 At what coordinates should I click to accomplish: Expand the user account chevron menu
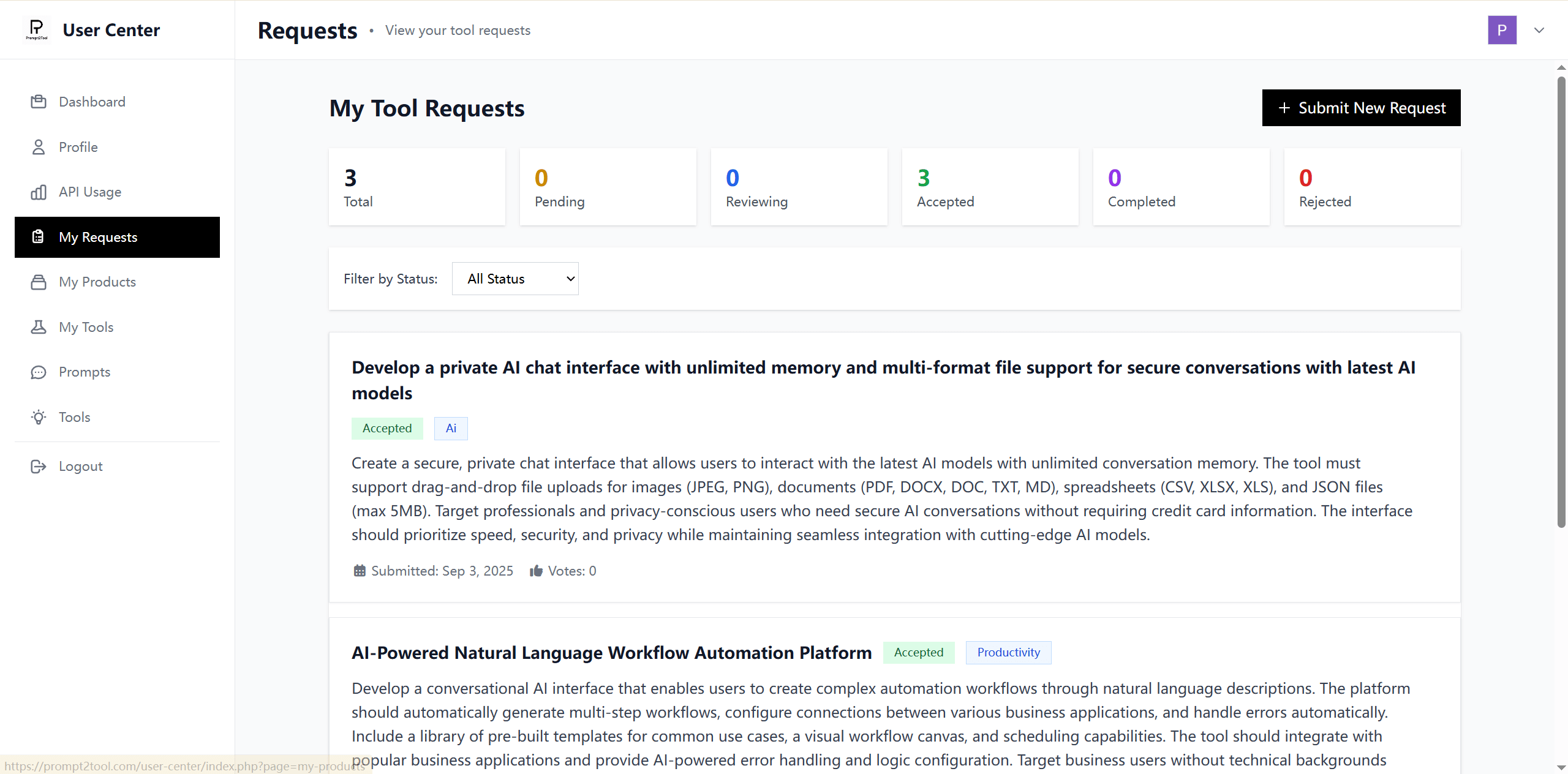coord(1539,30)
